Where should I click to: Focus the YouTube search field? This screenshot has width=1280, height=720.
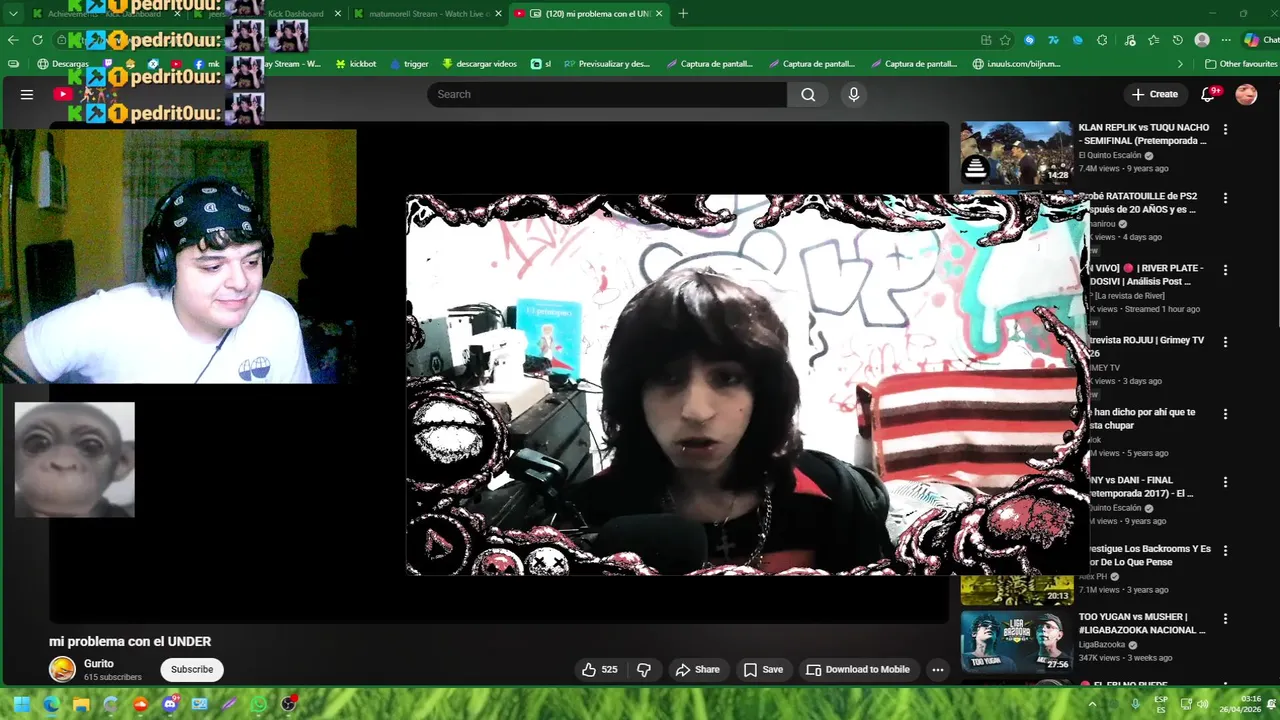tap(607, 94)
